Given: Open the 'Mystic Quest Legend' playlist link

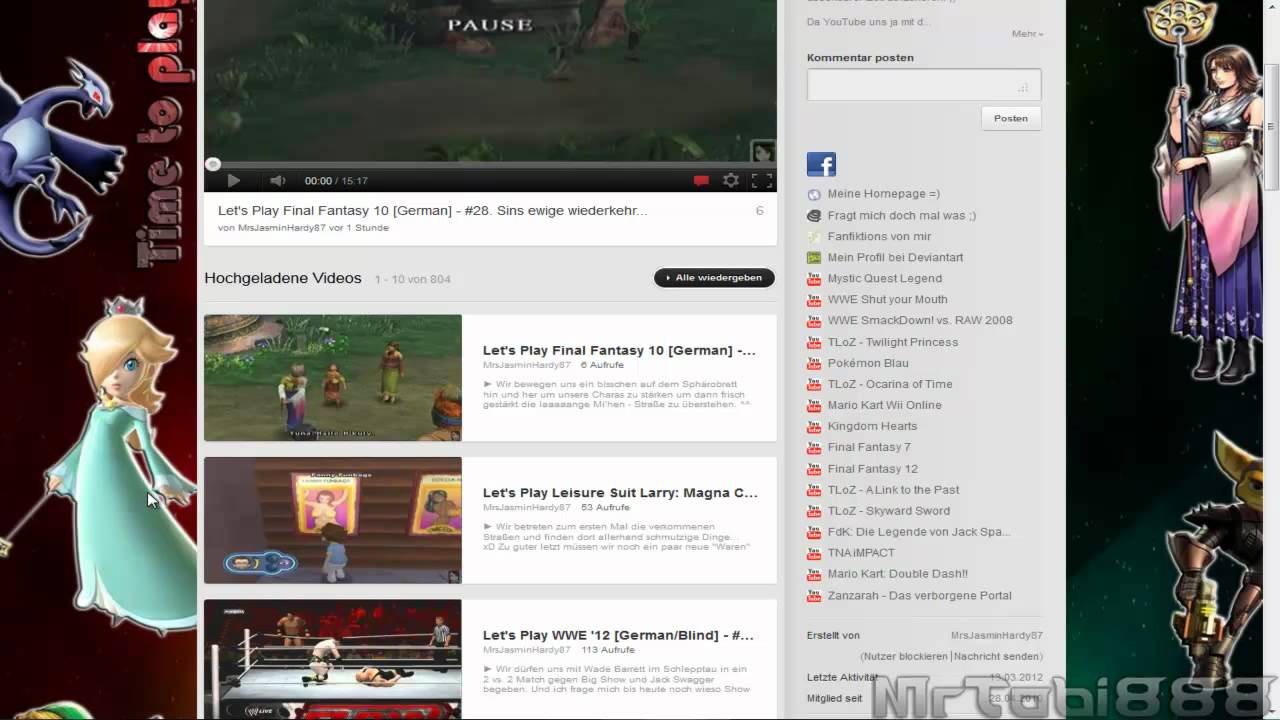Looking at the screenshot, I should tap(885, 279).
